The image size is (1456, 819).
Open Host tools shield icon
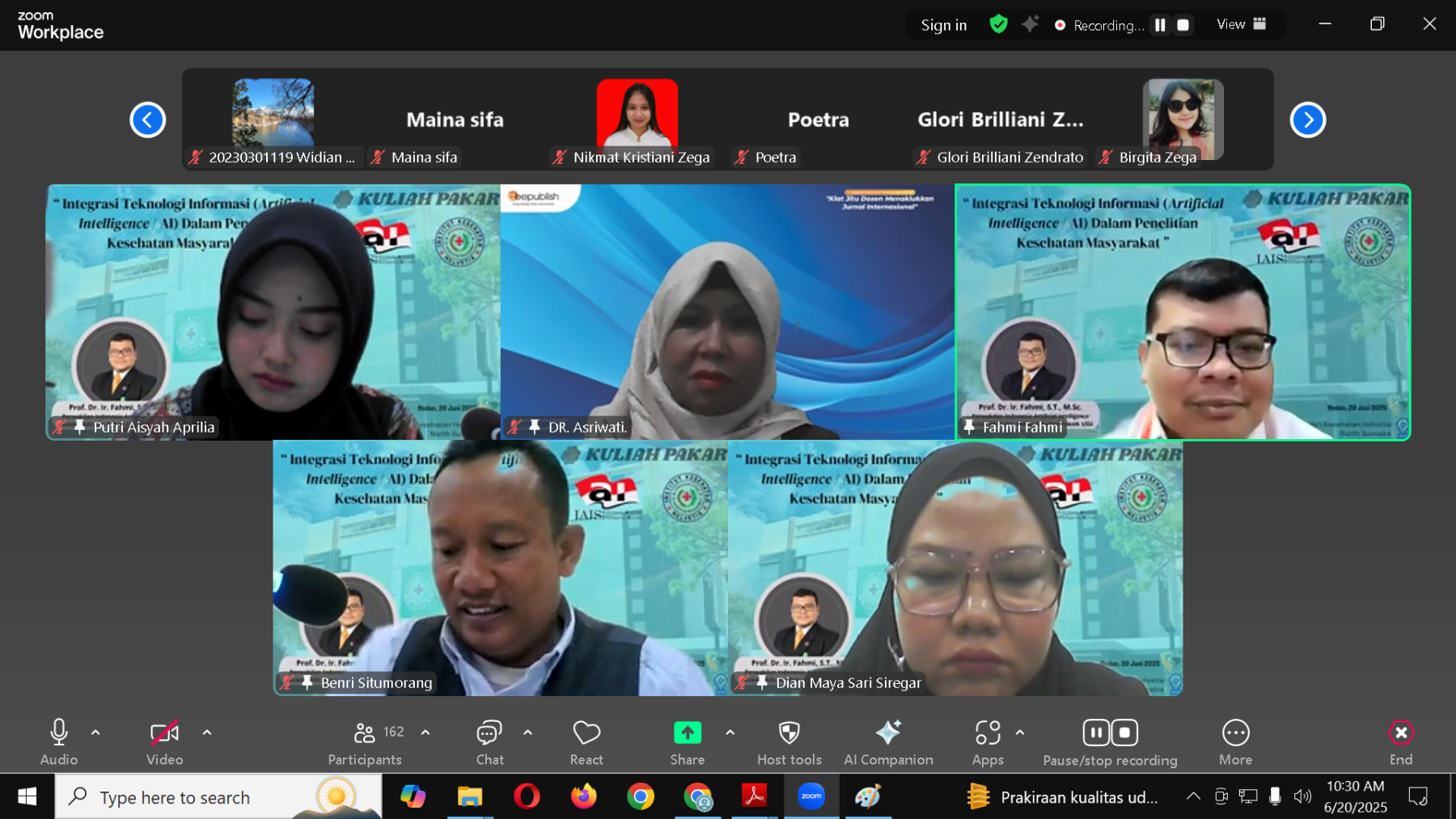tap(789, 733)
